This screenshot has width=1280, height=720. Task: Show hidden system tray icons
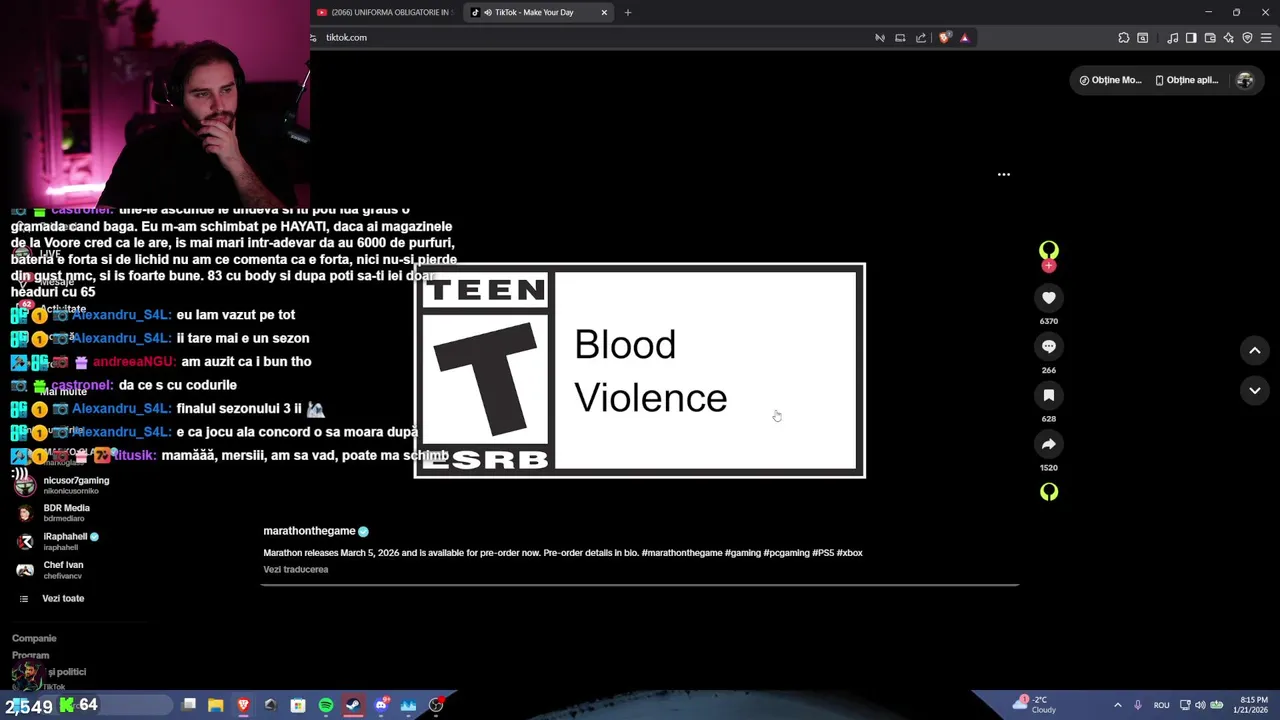click(x=1118, y=705)
